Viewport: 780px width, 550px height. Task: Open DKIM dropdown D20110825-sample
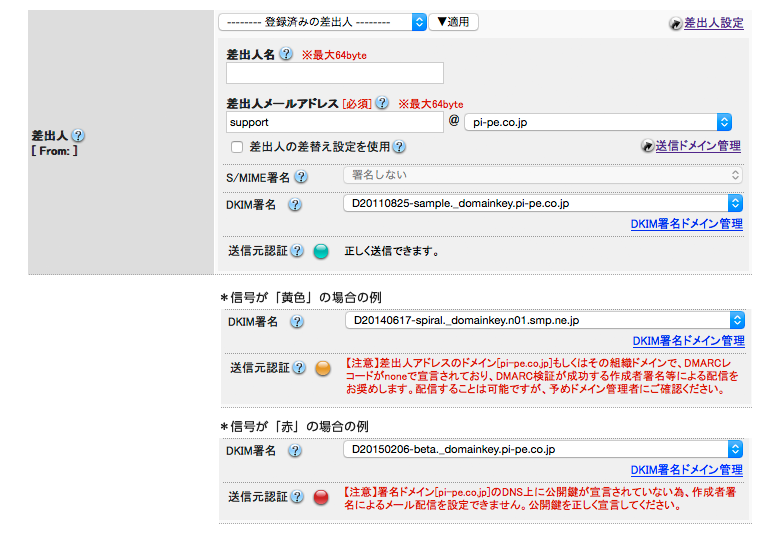pyautogui.click(x=543, y=203)
